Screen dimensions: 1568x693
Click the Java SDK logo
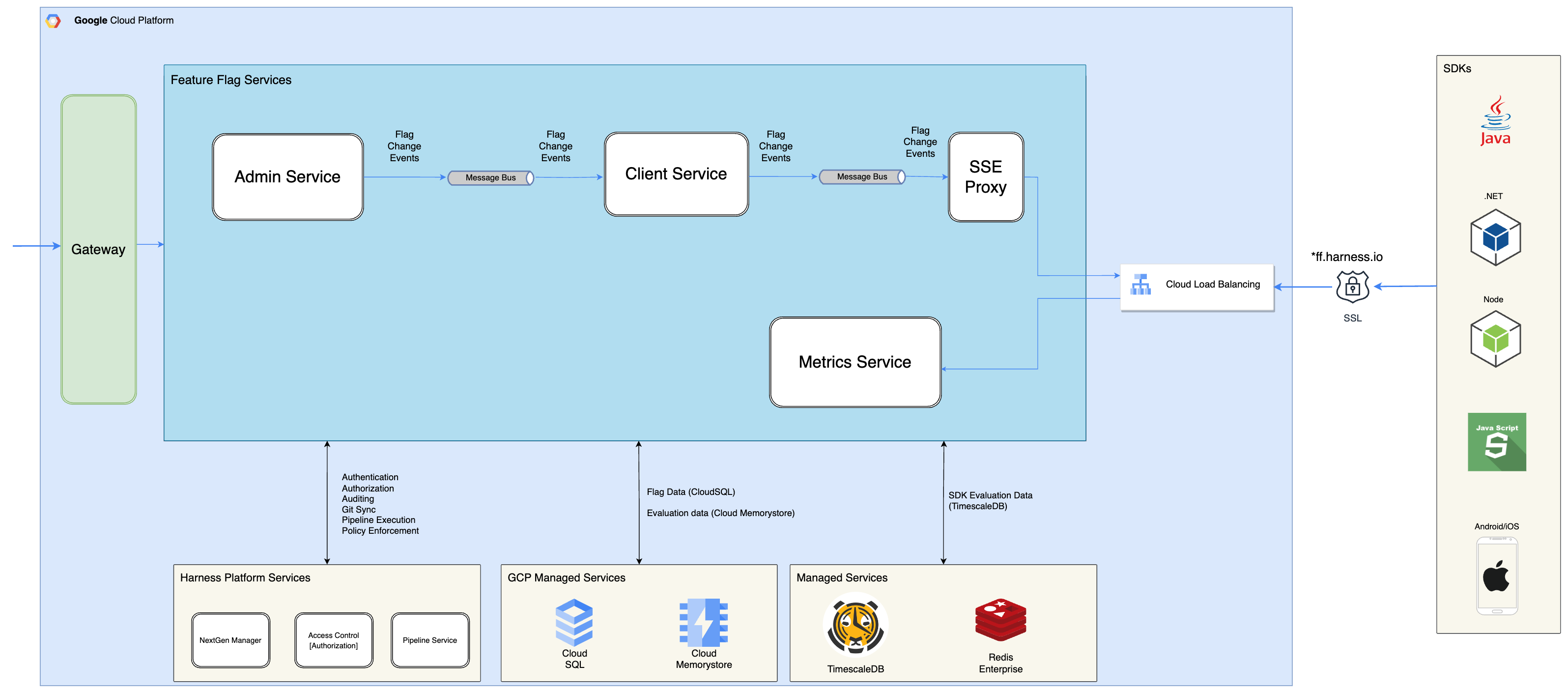pyautogui.click(x=1495, y=120)
